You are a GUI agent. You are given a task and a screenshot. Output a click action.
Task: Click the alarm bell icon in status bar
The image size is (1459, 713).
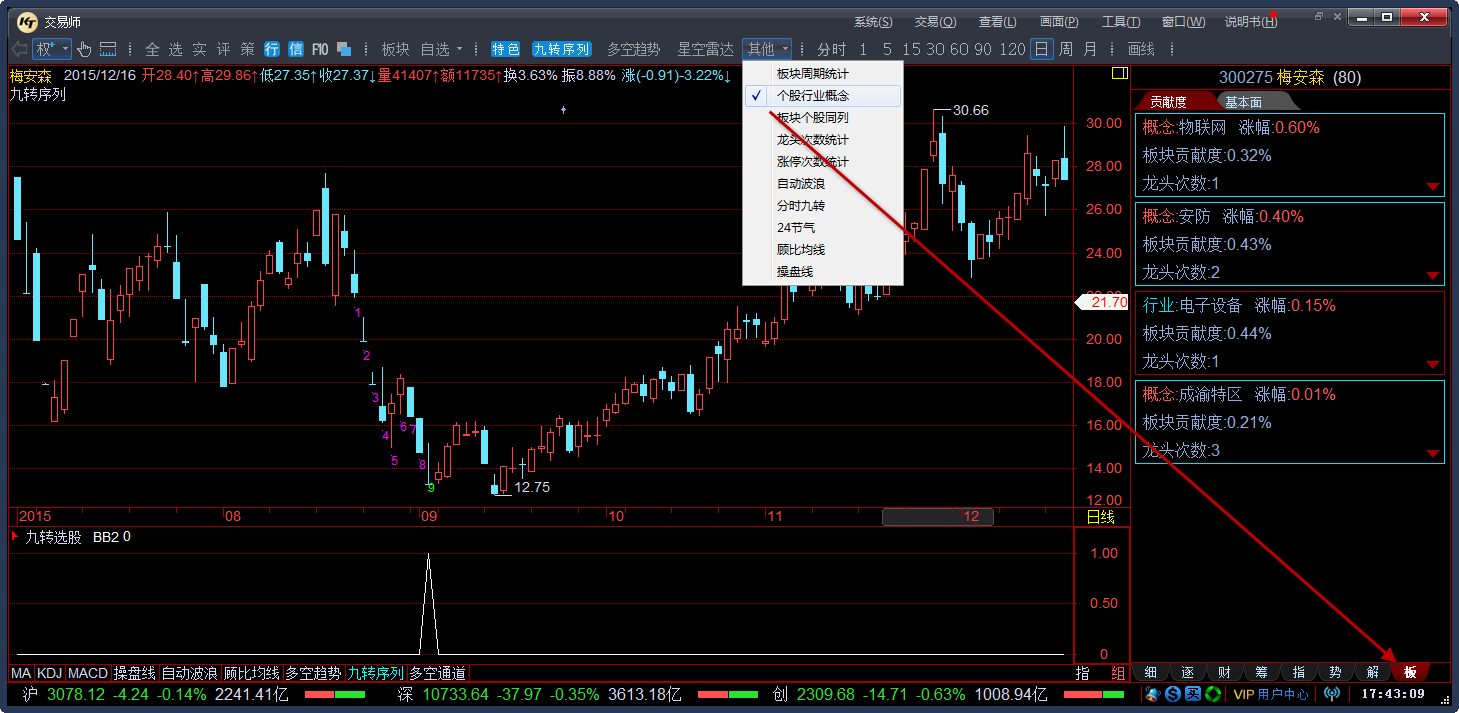coord(1152,694)
